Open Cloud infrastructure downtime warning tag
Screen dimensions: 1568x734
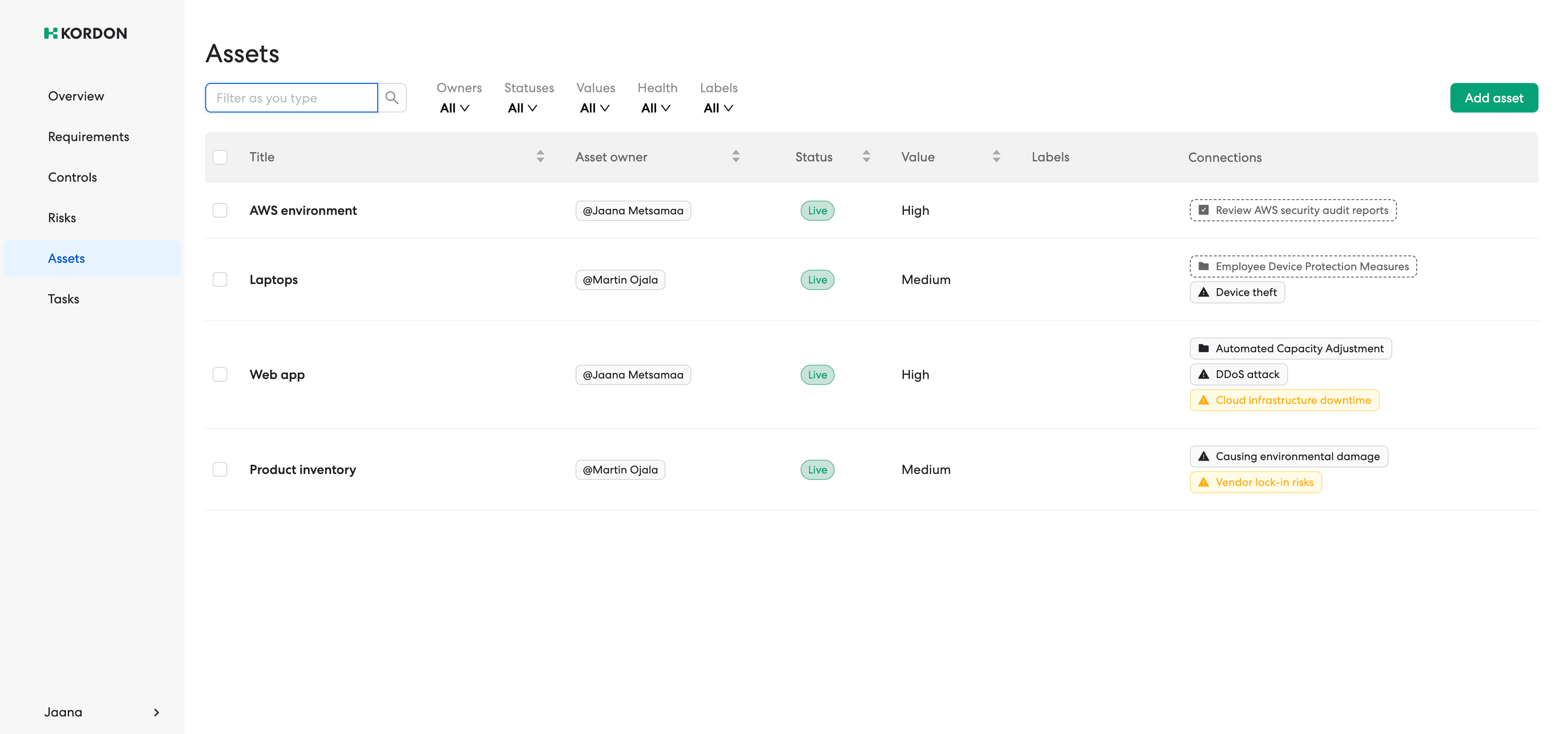[1284, 400]
